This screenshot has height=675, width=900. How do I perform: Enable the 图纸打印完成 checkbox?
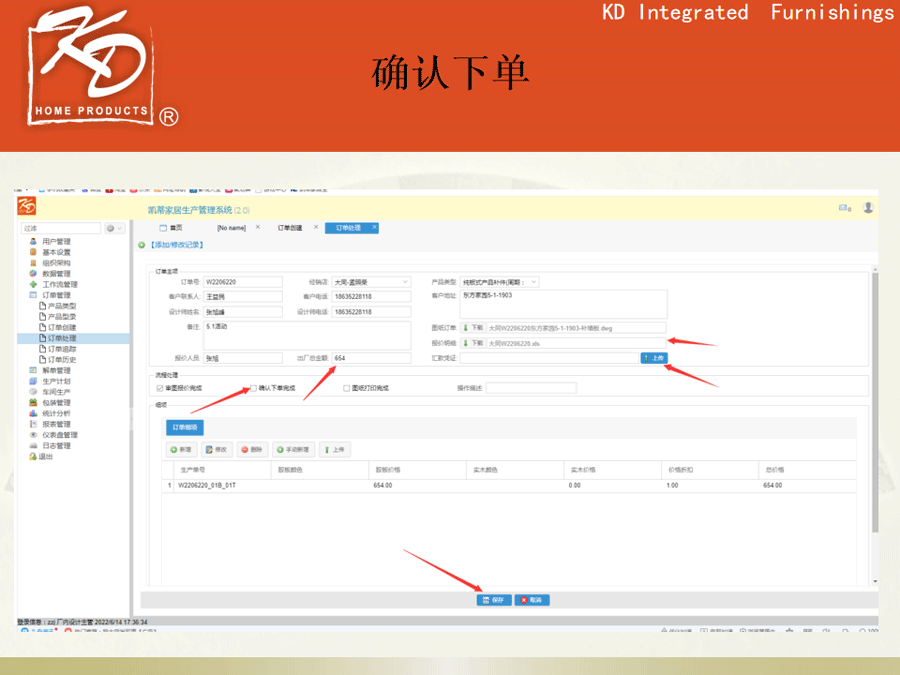click(346, 388)
